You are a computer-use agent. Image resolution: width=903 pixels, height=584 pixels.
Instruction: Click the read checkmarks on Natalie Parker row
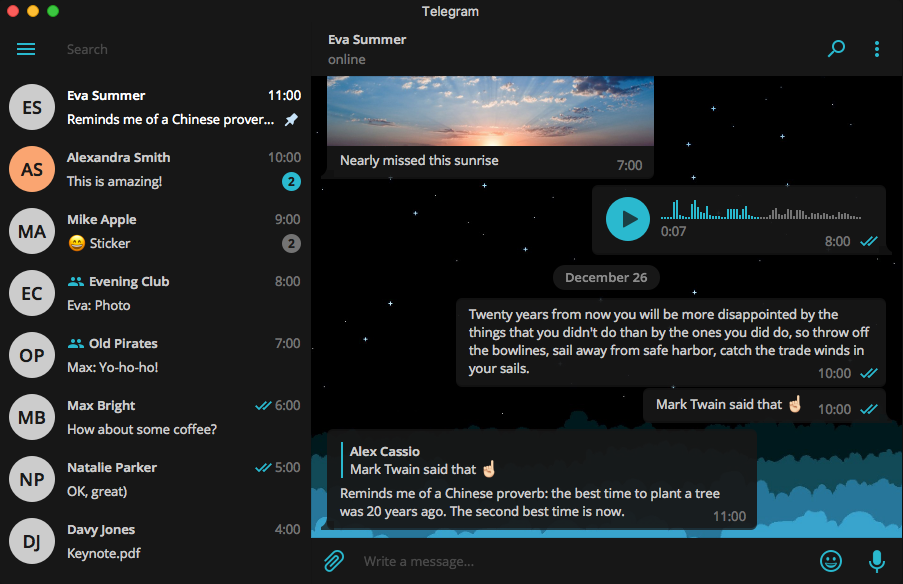point(263,468)
